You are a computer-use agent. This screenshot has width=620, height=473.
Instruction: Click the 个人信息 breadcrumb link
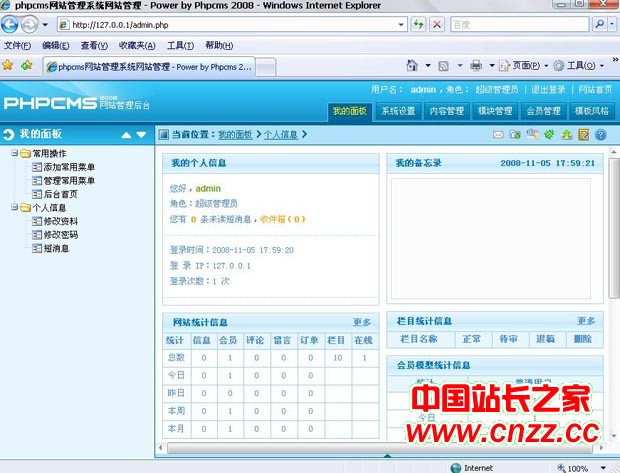(281, 134)
